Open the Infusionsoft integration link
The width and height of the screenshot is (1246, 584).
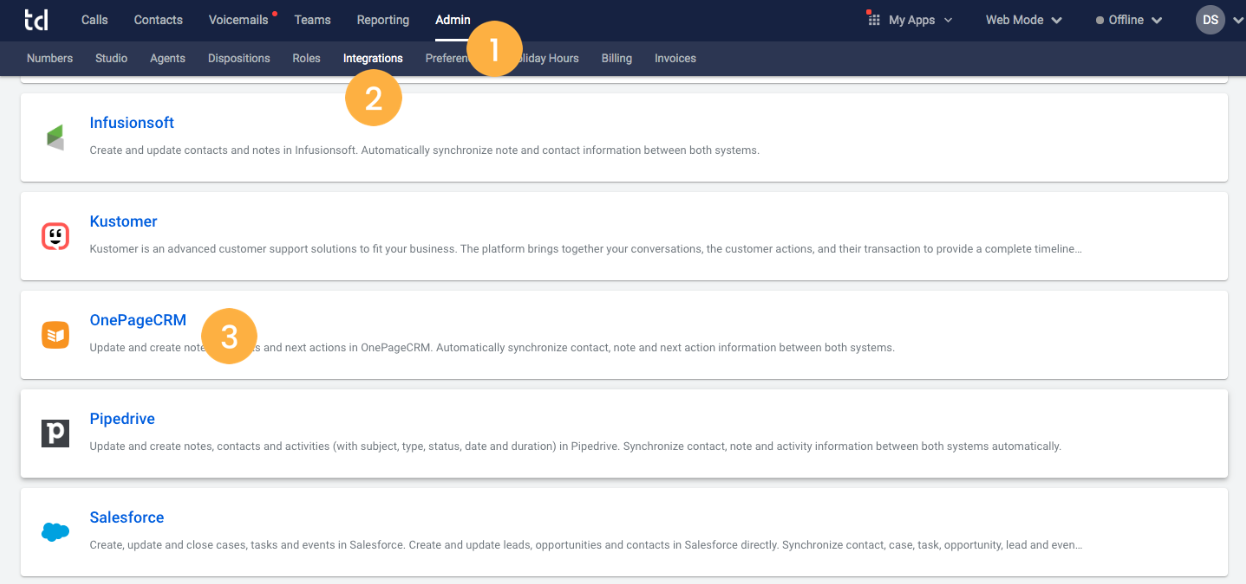click(132, 122)
